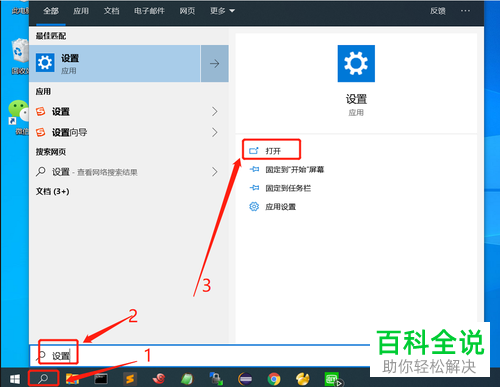Viewport: 500px width, 387px height.
Task: Switch to the 全部 filter tab
Action: tap(51, 11)
